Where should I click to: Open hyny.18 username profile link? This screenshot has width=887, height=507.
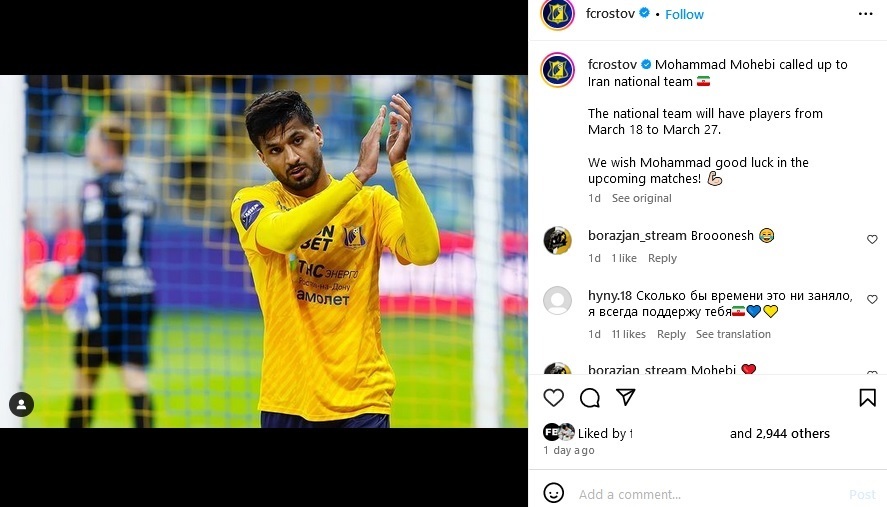pyautogui.click(x=610, y=295)
